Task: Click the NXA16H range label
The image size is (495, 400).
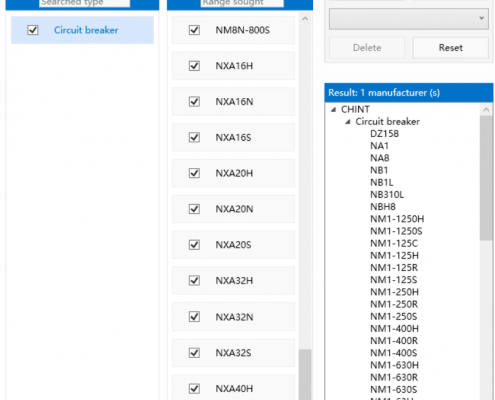Action: 234,66
